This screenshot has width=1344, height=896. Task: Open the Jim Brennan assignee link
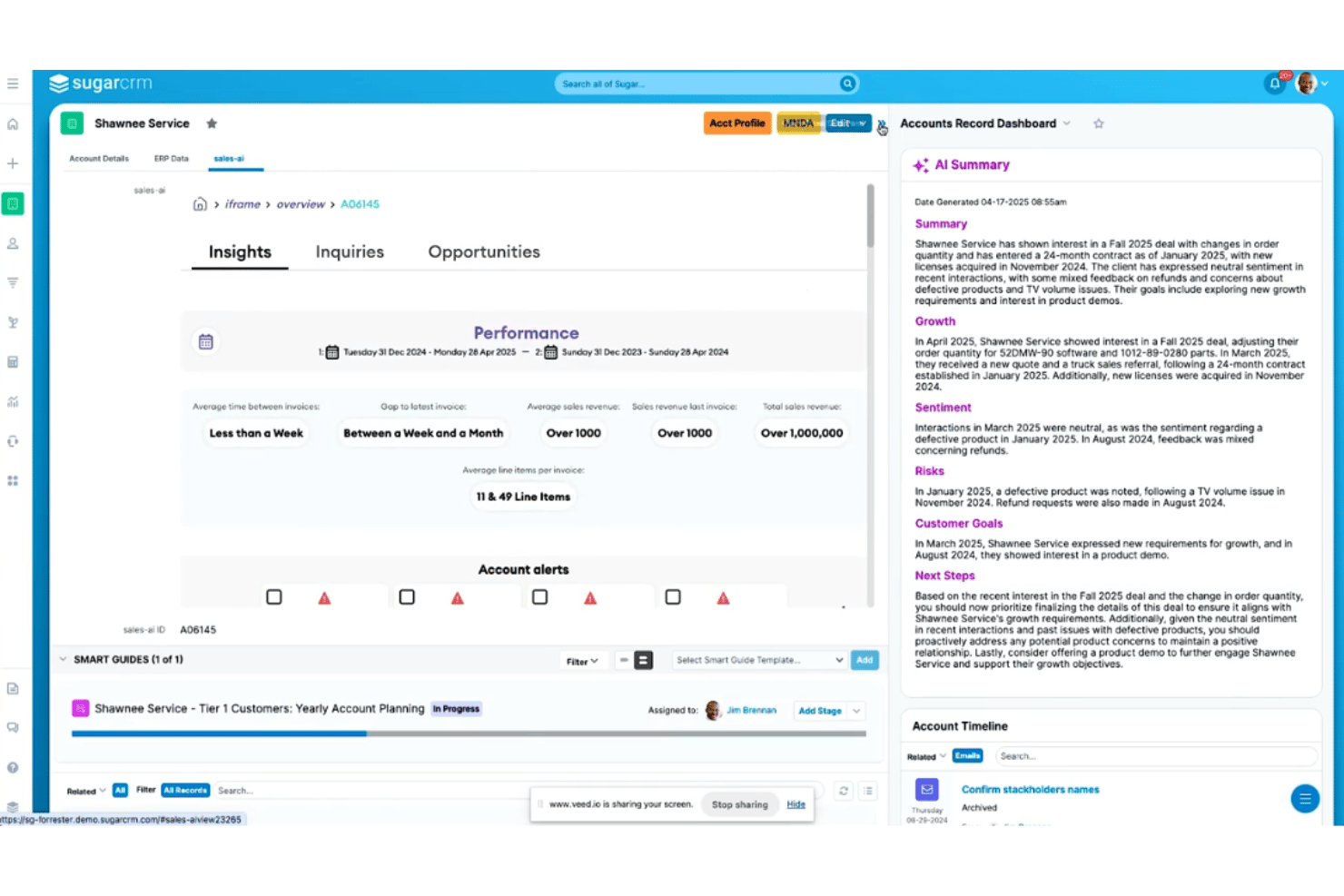point(752,711)
